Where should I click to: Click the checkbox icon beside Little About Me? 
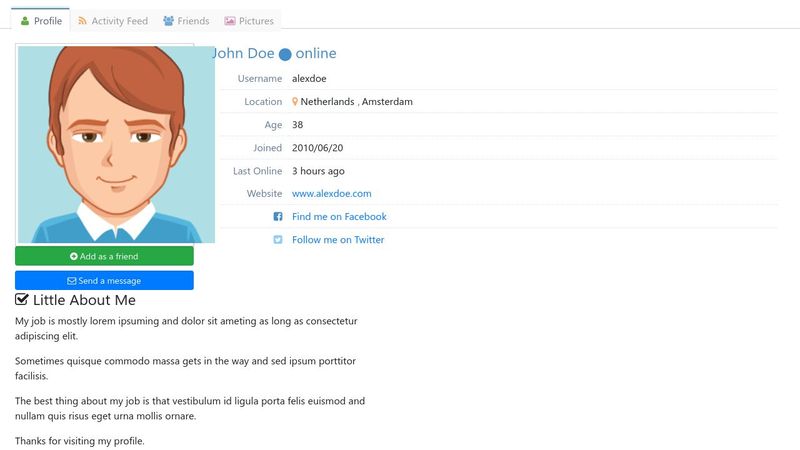(21, 299)
